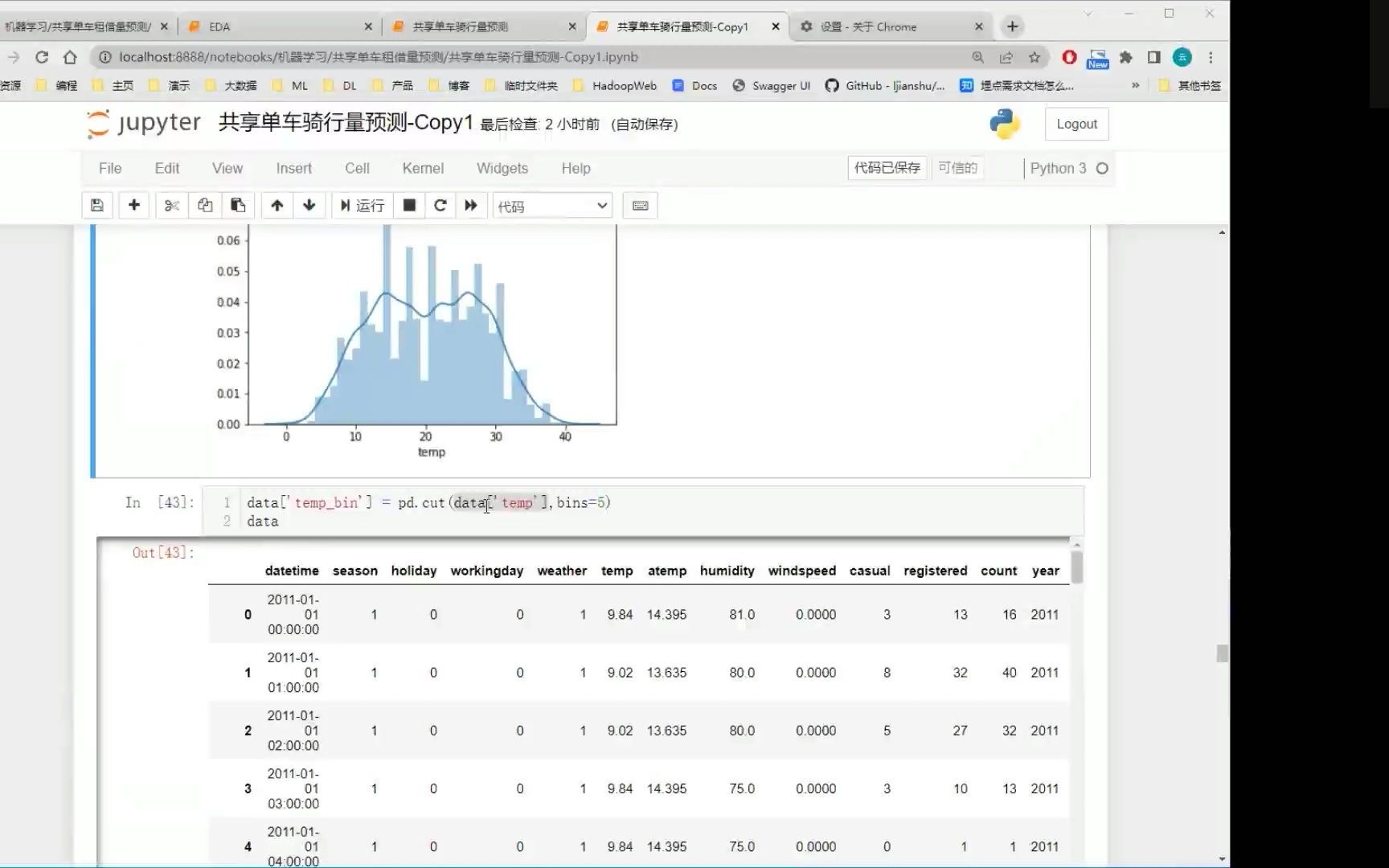
Task: Cut selected cells with the scissors icon
Action: 171,206
